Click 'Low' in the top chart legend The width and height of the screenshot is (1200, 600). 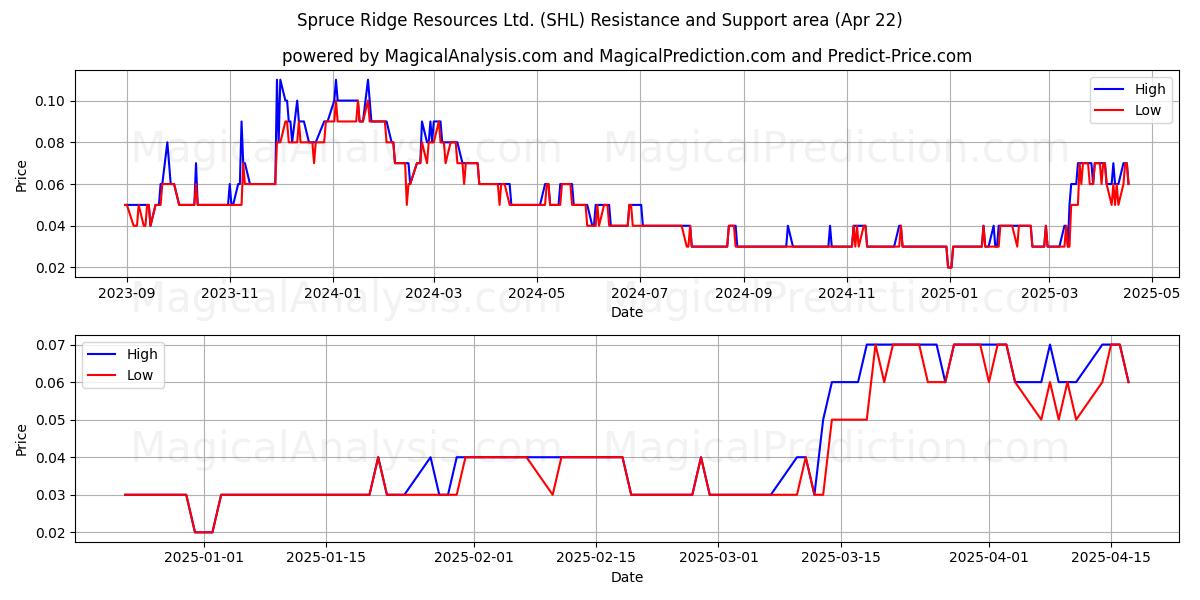coord(1148,111)
